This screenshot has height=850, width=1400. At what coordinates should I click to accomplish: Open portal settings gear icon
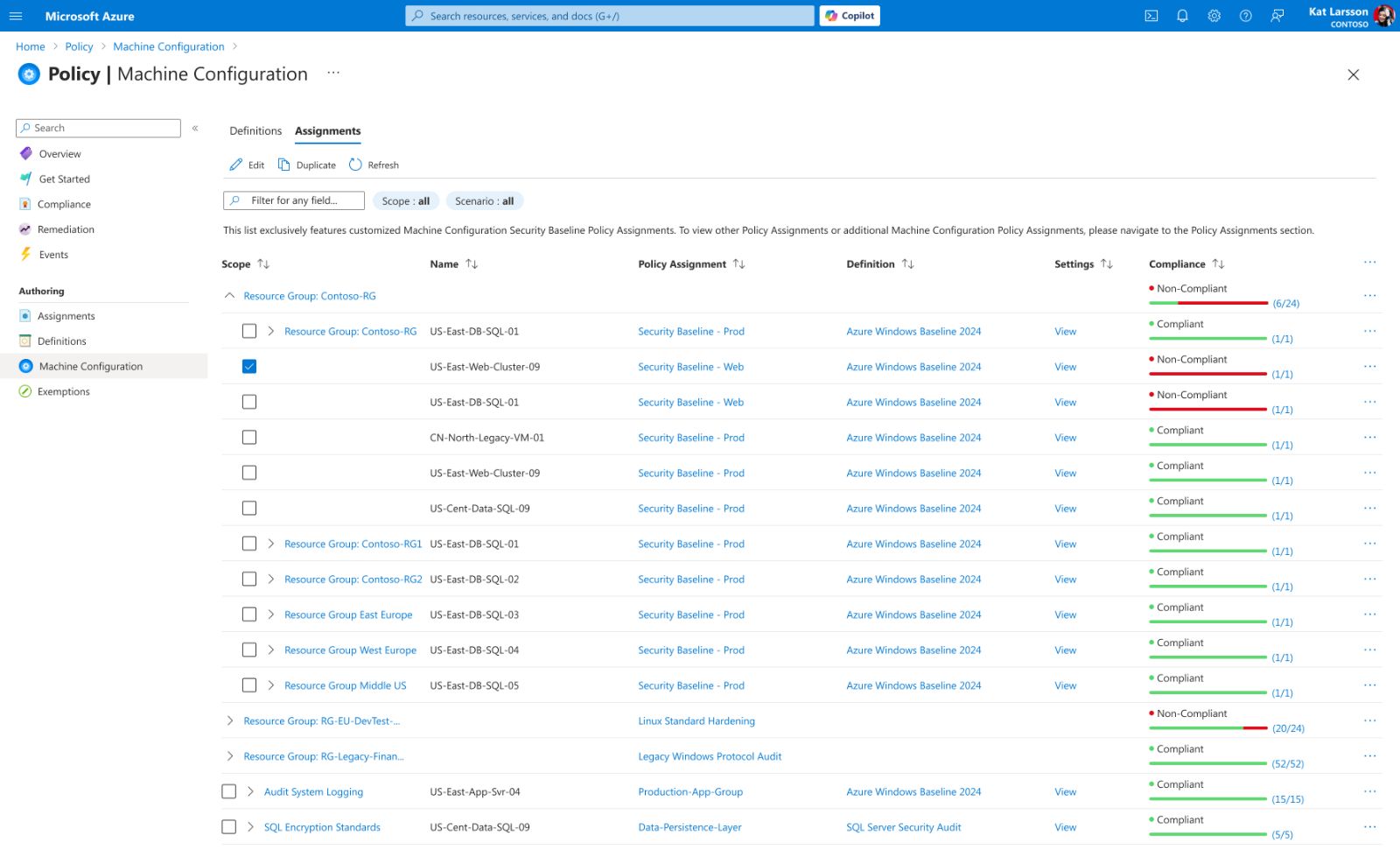(1214, 16)
